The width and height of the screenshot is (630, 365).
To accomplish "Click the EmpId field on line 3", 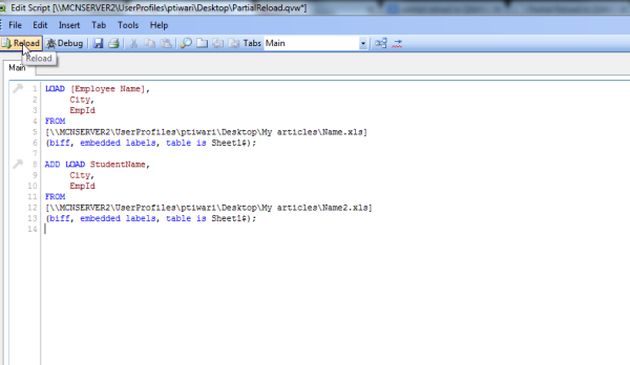I will click(x=82, y=111).
